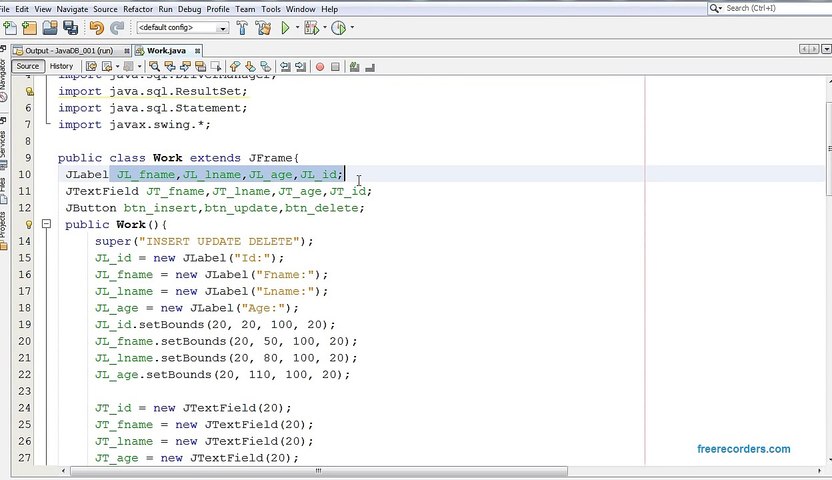This screenshot has width=832, height=480.
Task: Run the project with green play
Action: tap(286, 28)
